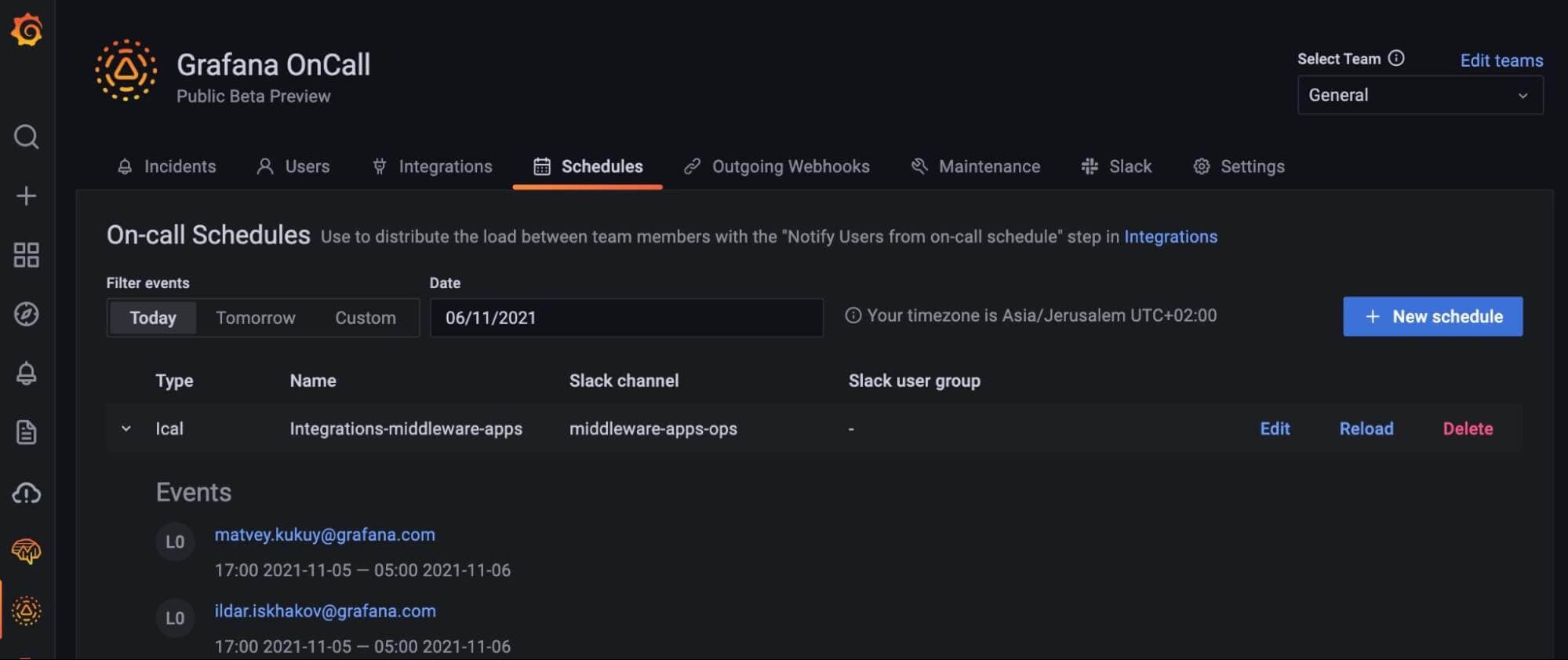The height and width of the screenshot is (660, 1568).
Task: Open the Explore compass icon
Action: pos(27,314)
